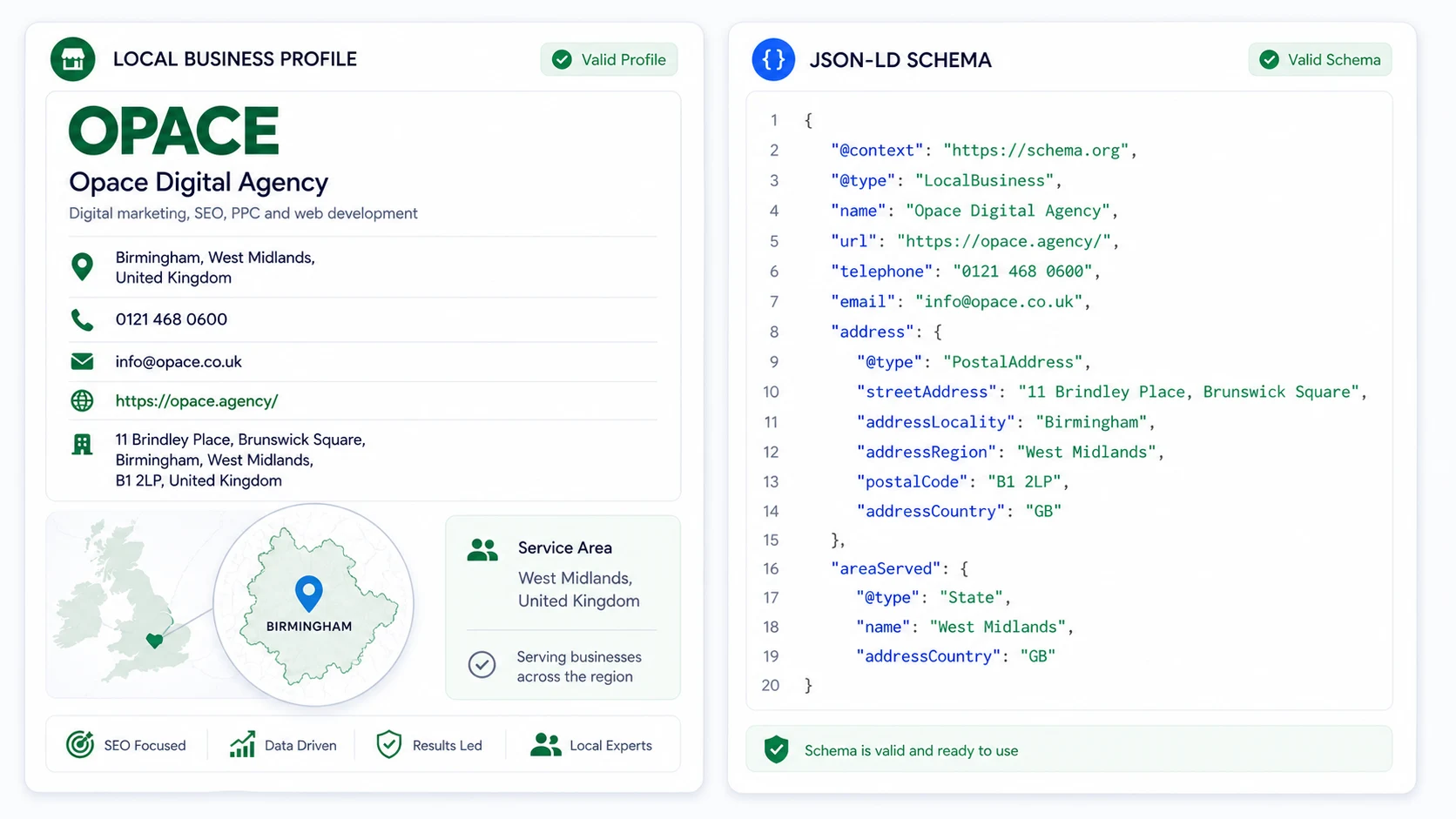This screenshot has height=819, width=1456.
Task: Click the phone number 0121 468 0600
Action: tap(172, 319)
